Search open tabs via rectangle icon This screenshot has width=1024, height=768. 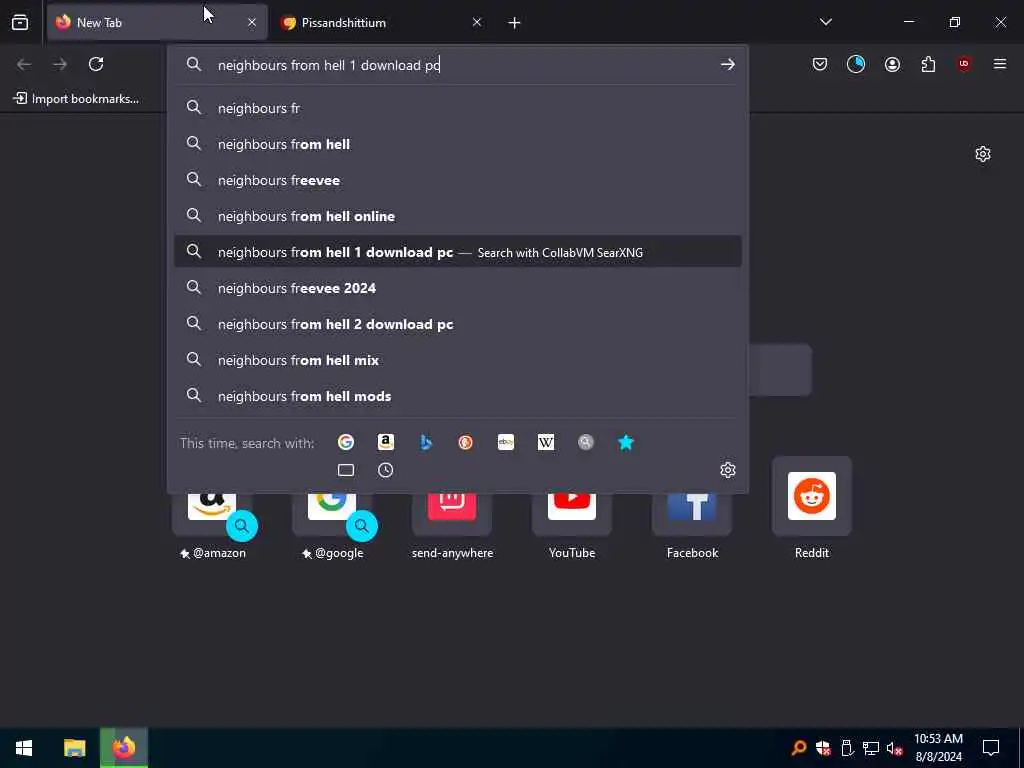(345, 470)
